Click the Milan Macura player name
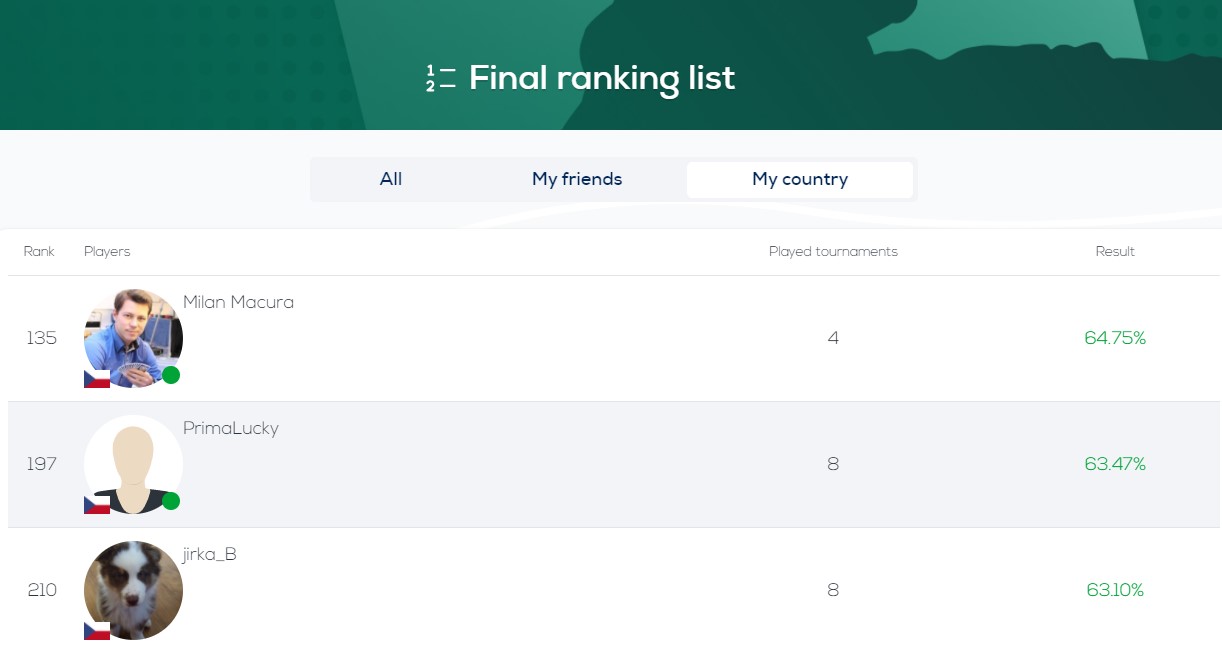Viewport: 1222px width, 653px height. (238, 302)
